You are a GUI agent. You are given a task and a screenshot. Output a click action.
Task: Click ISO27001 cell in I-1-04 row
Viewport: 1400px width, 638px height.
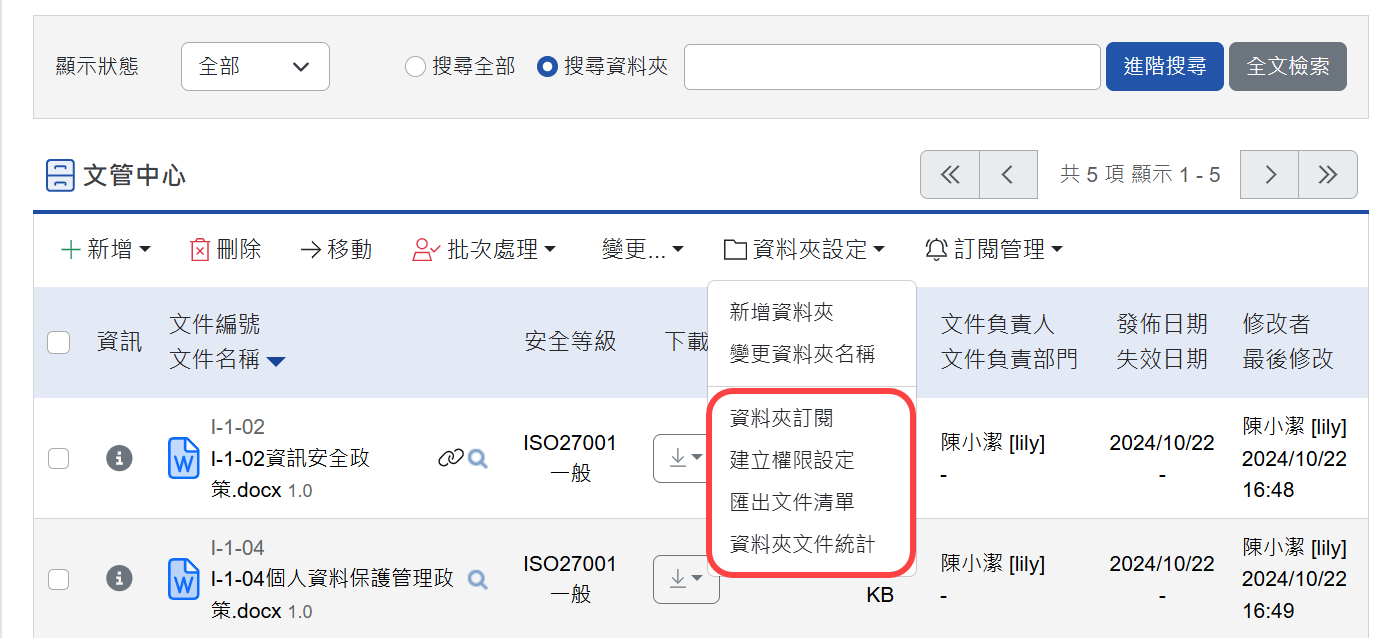tap(570, 564)
